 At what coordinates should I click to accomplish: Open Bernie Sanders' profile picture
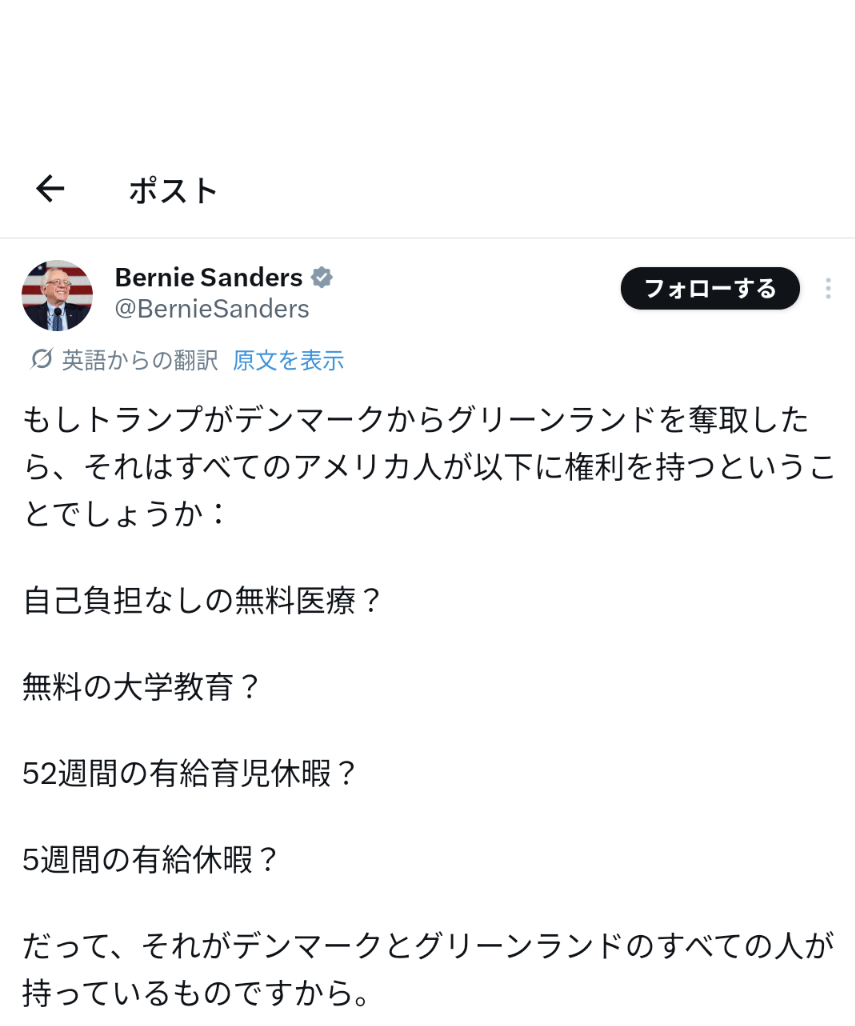pyautogui.click(x=57, y=295)
